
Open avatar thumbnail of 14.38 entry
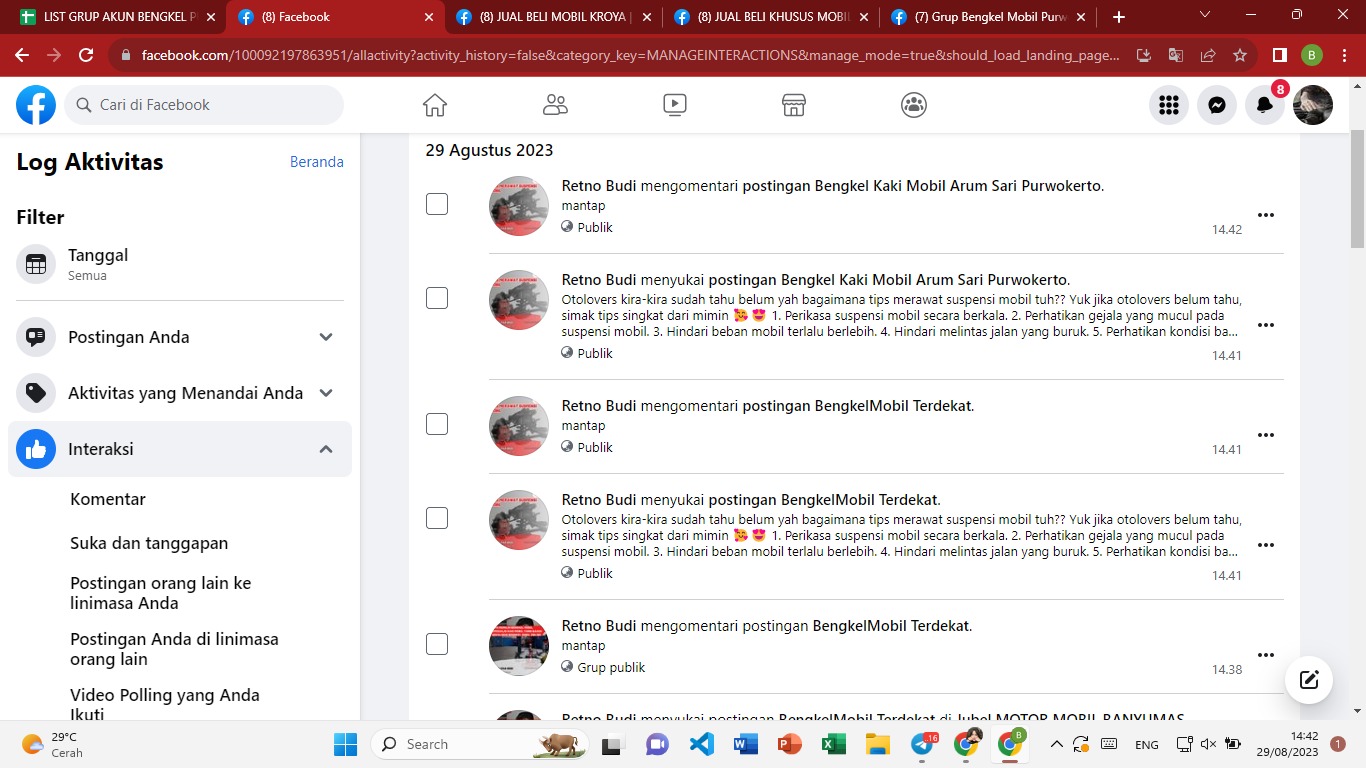coord(519,646)
